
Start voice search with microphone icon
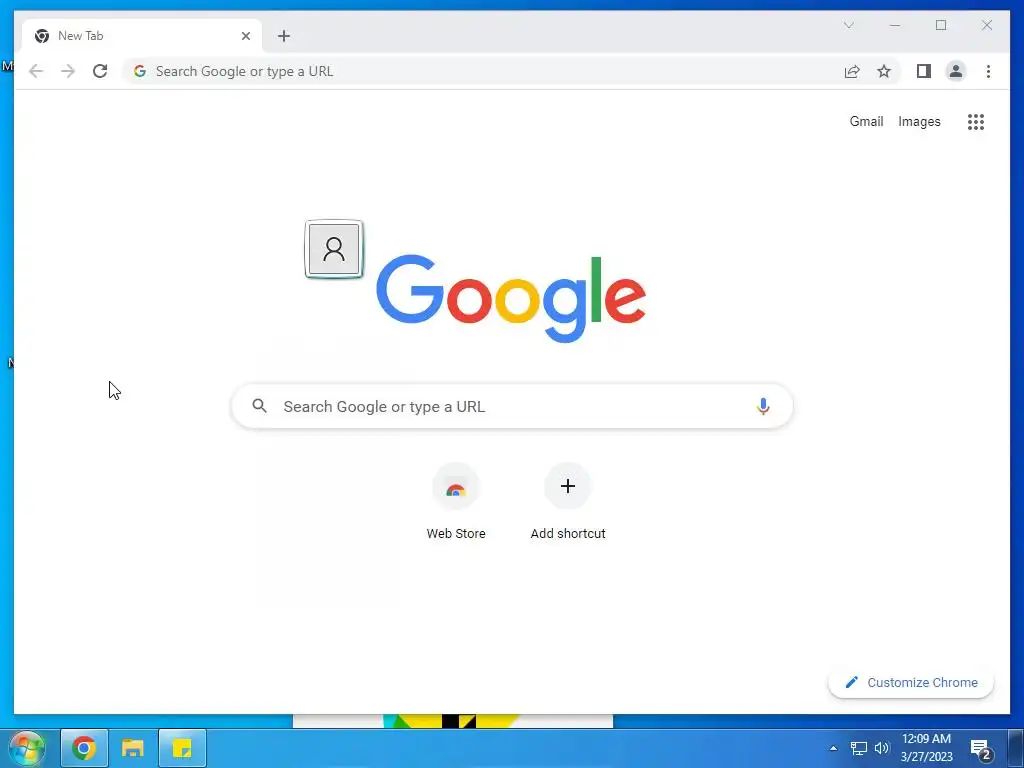[763, 406]
